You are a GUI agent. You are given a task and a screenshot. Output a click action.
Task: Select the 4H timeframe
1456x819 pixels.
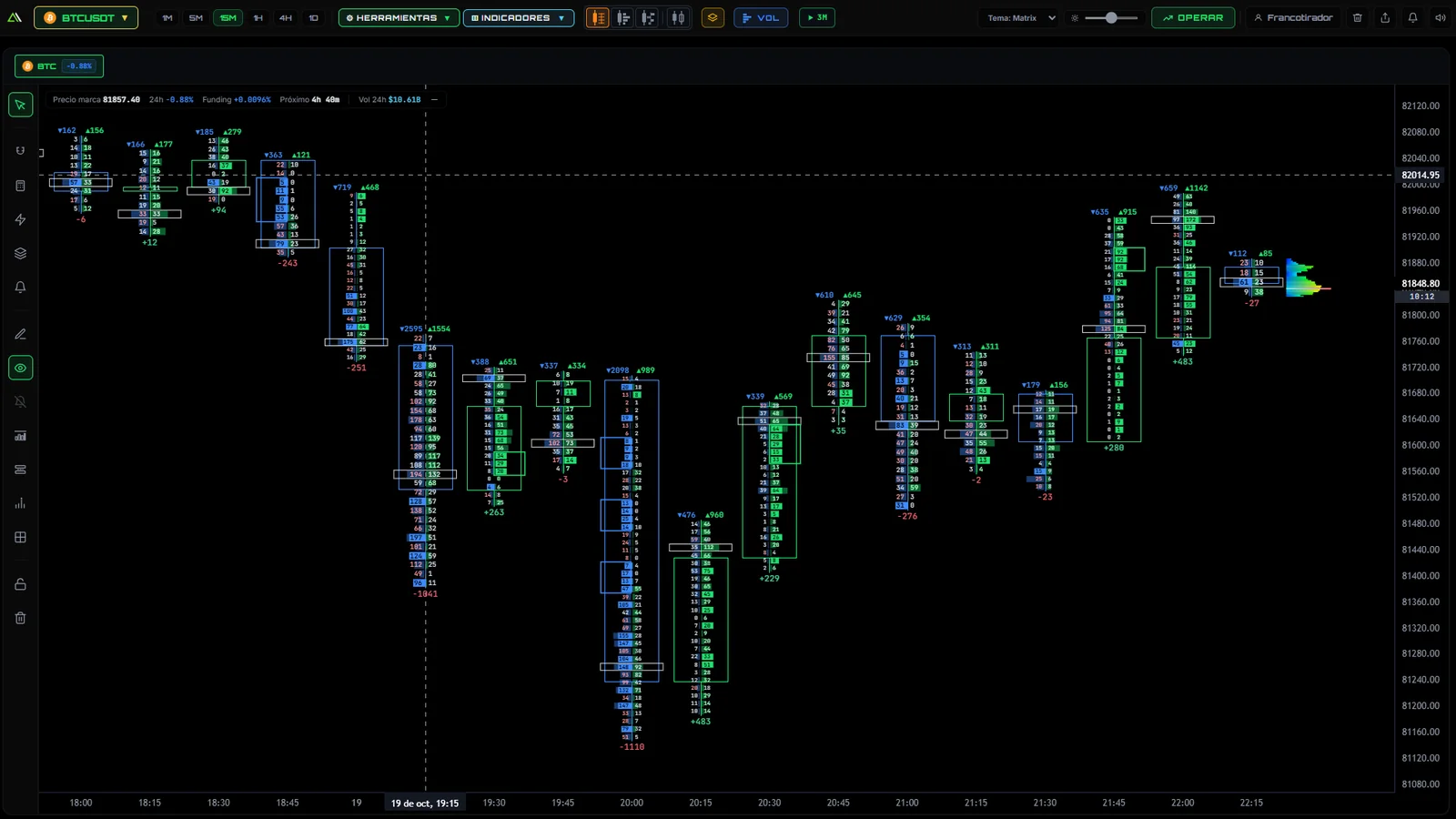coord(286,17)
